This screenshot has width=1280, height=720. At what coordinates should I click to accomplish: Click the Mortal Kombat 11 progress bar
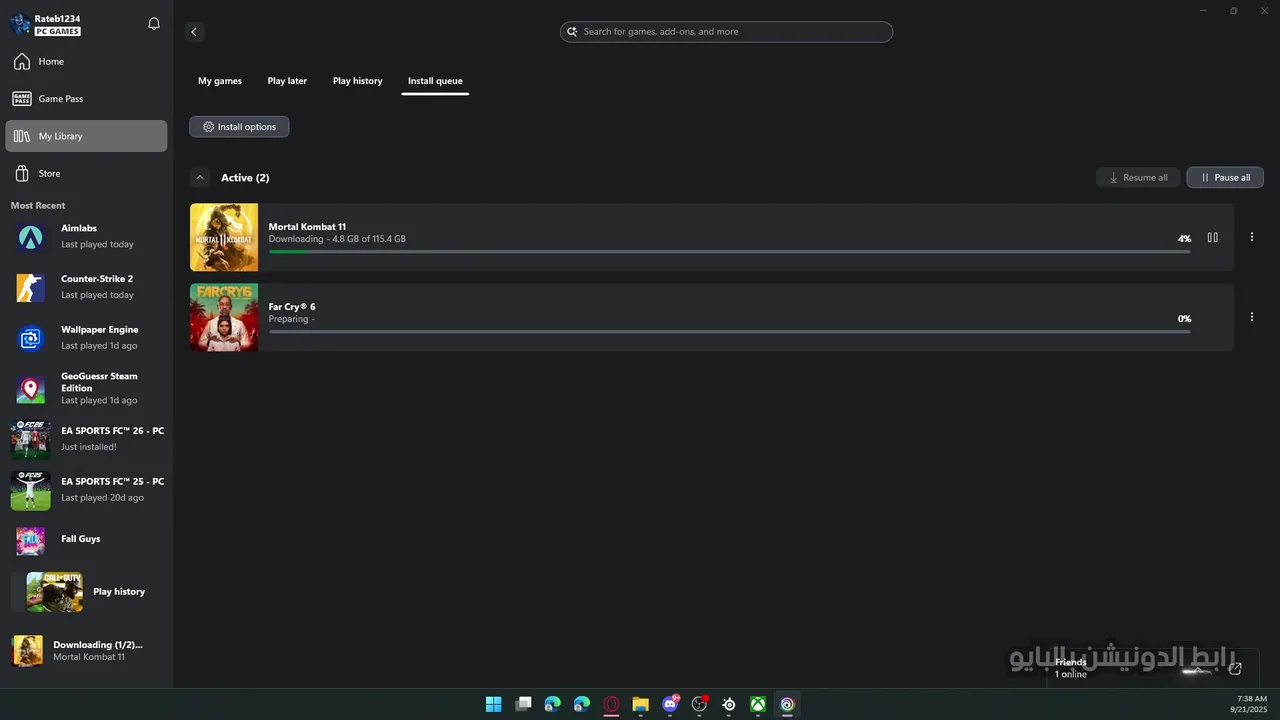click(x=729, y=251)
